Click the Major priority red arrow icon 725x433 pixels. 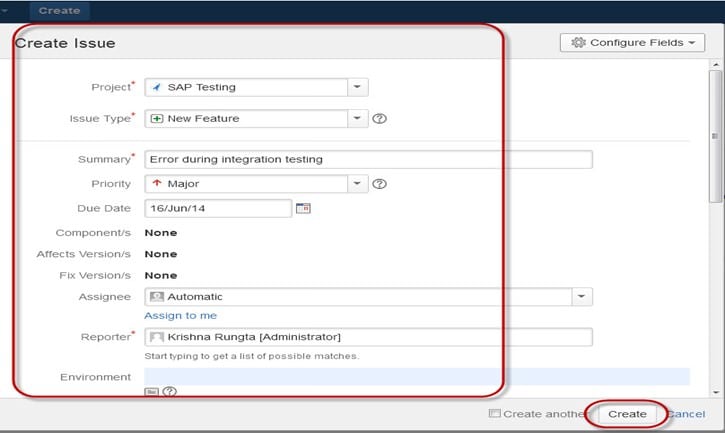coord(156,184)
